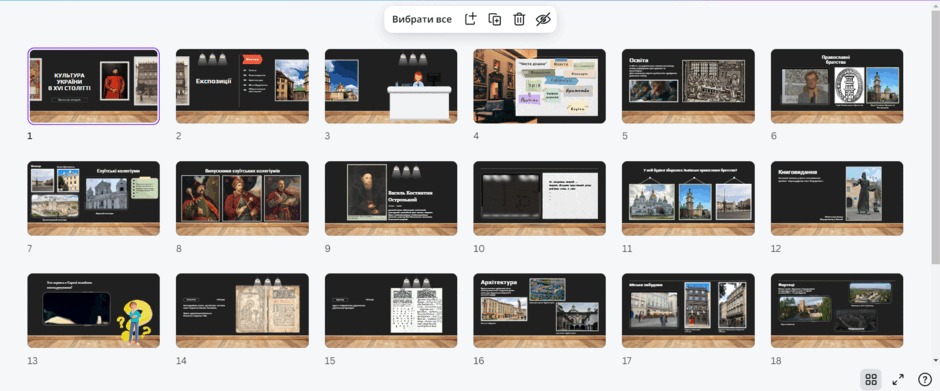Click scrollbar down arrow at bottom right
This screenshot has height=391, width=940.
coord(935,360)
